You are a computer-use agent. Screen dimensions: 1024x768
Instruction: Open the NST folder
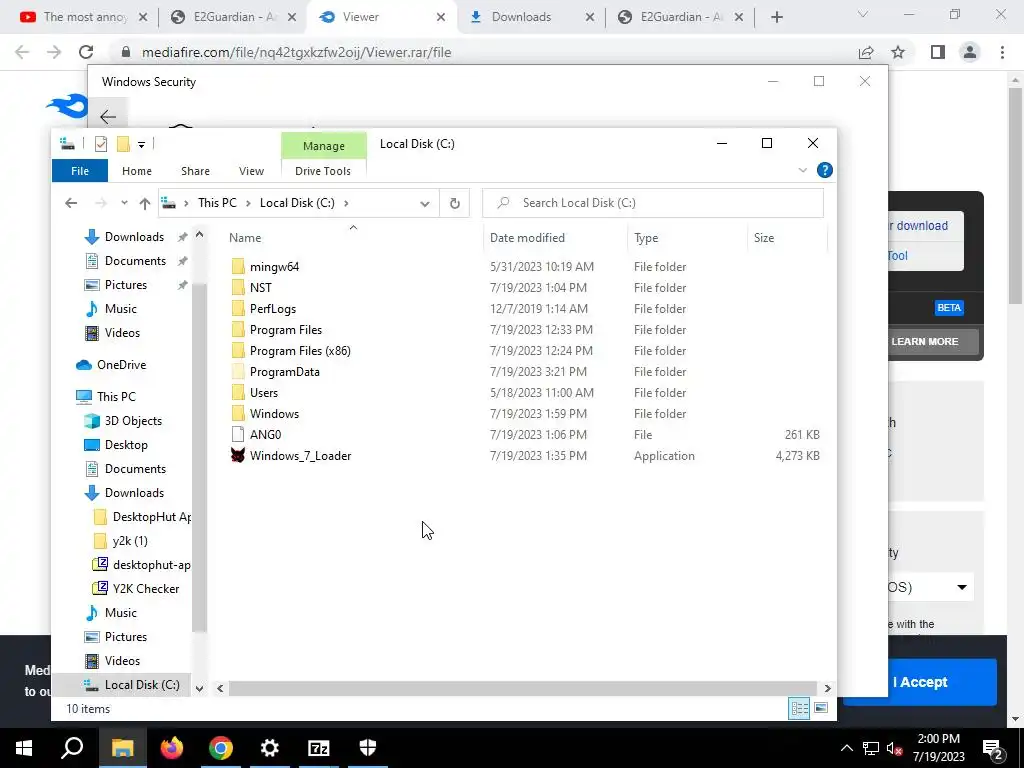coord(260,287)
